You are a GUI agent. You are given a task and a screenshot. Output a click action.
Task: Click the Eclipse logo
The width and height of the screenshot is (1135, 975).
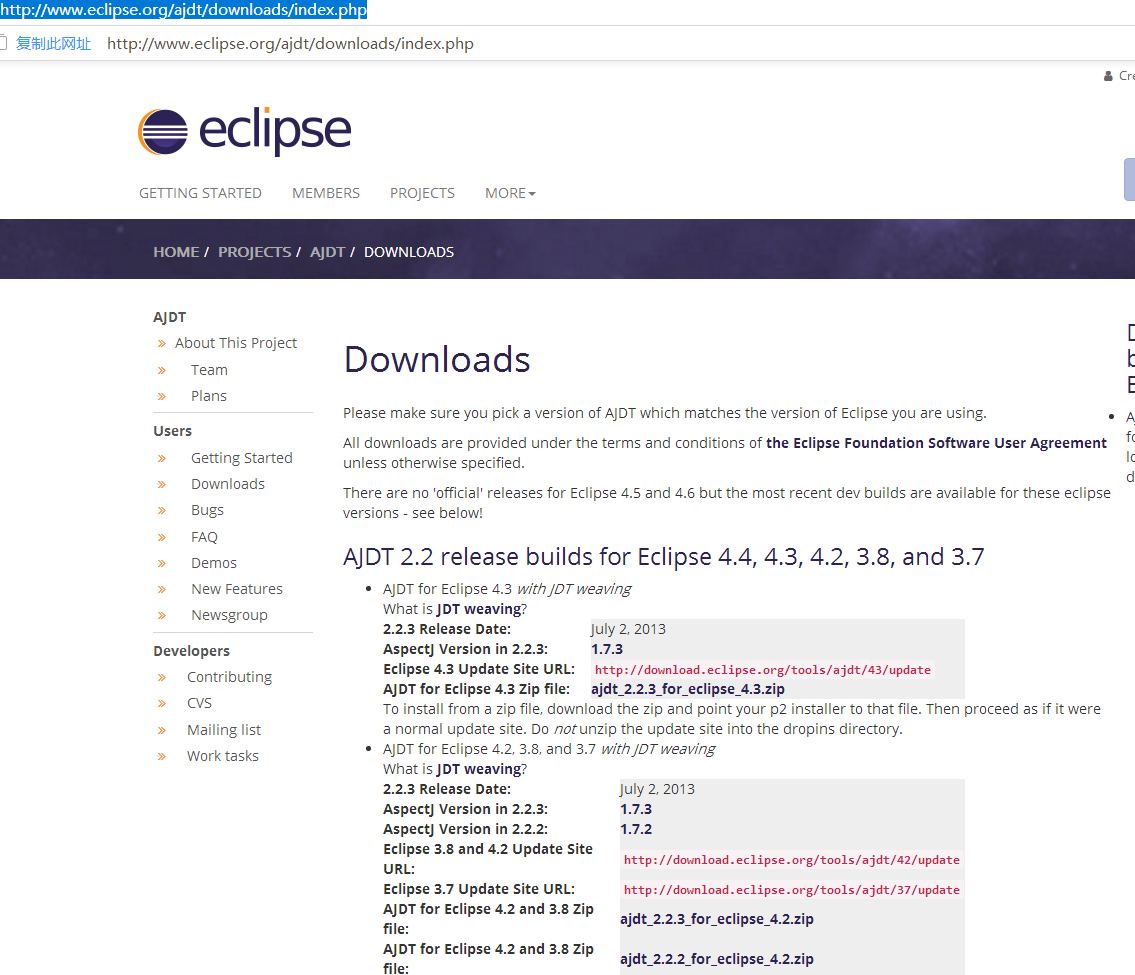245,131
